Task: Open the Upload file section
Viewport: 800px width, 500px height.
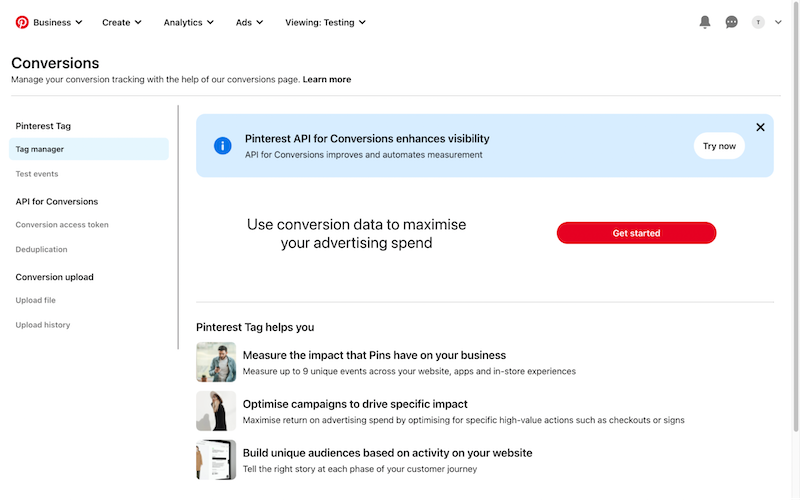Action: [x=35, y=300]
